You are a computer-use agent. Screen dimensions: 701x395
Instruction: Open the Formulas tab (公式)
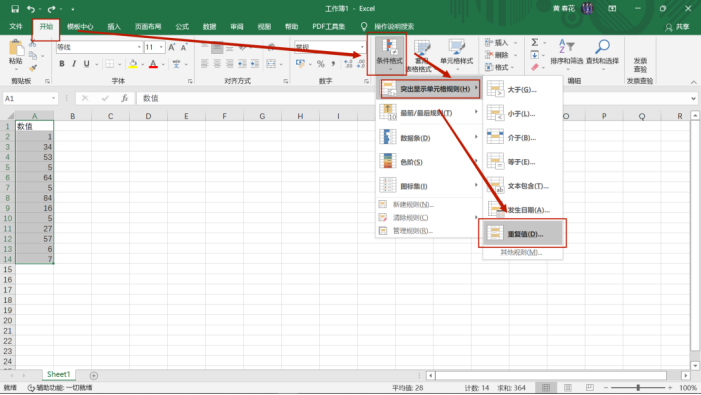coord(182,27)
